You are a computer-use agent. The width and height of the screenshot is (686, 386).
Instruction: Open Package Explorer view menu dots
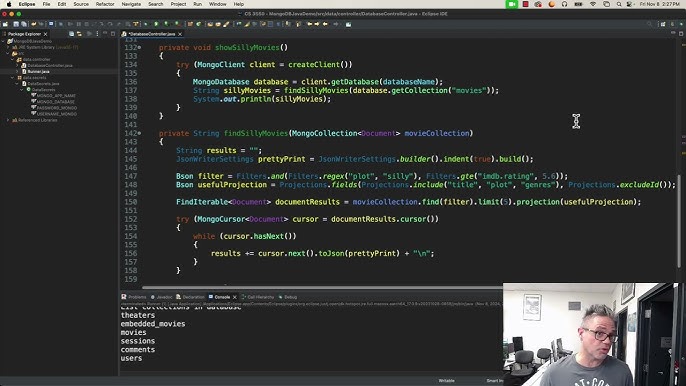[x=97, y=34]
